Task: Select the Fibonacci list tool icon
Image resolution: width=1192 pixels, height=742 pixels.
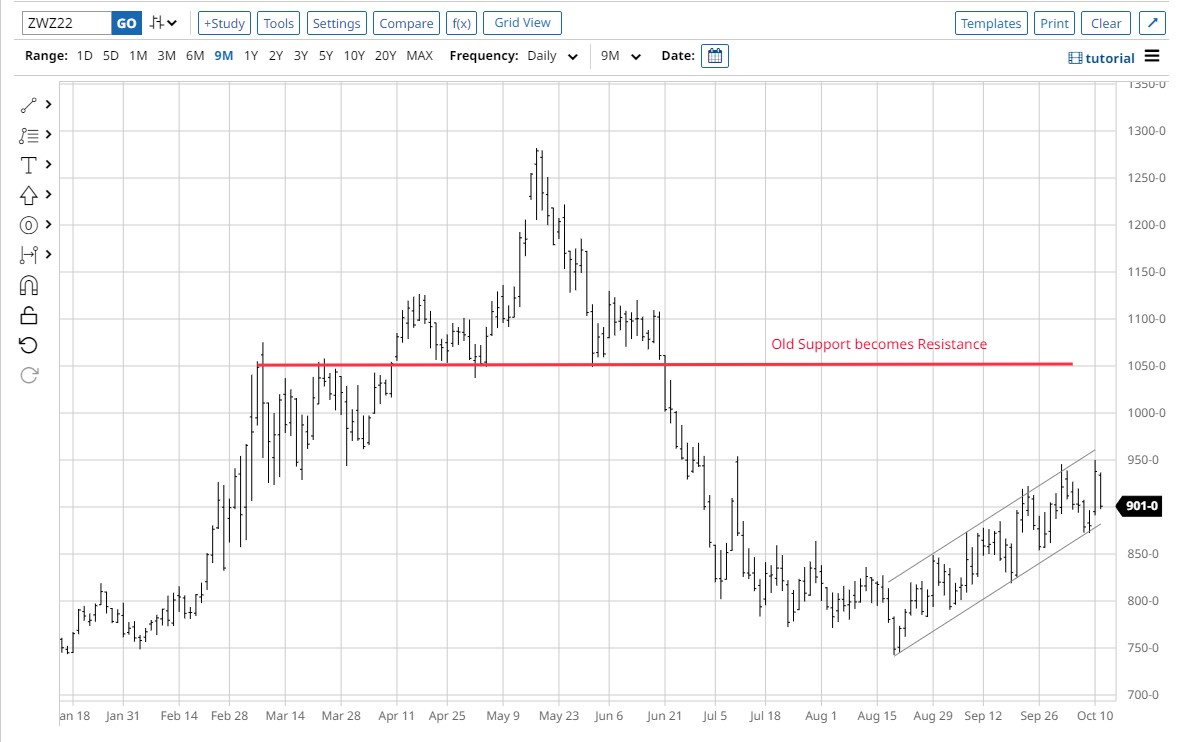Action: coord(28,135)
